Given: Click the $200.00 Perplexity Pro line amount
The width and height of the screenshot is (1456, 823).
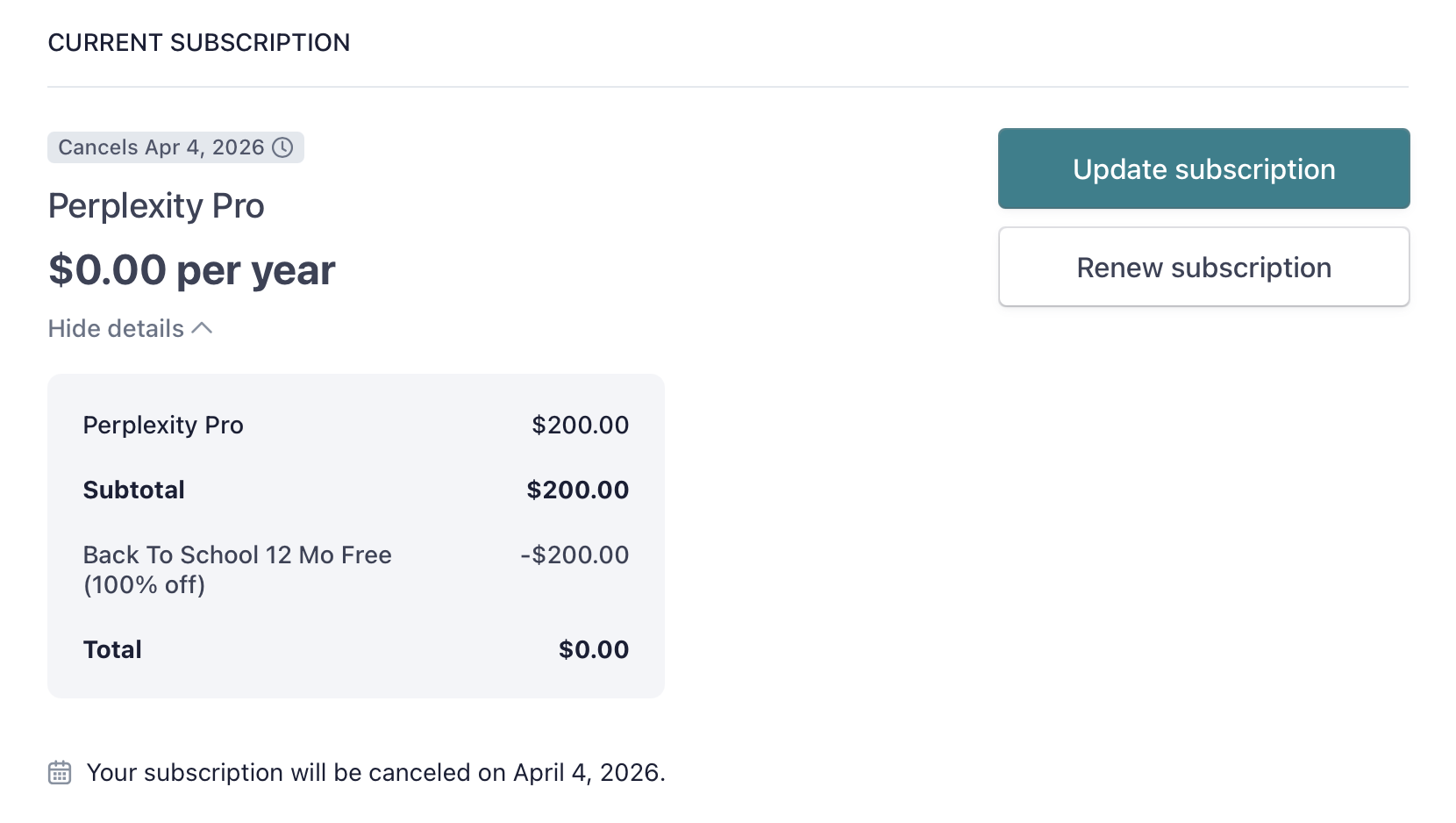Looking at the screenshot, I should pyautogui.click(x=581, y=426).
